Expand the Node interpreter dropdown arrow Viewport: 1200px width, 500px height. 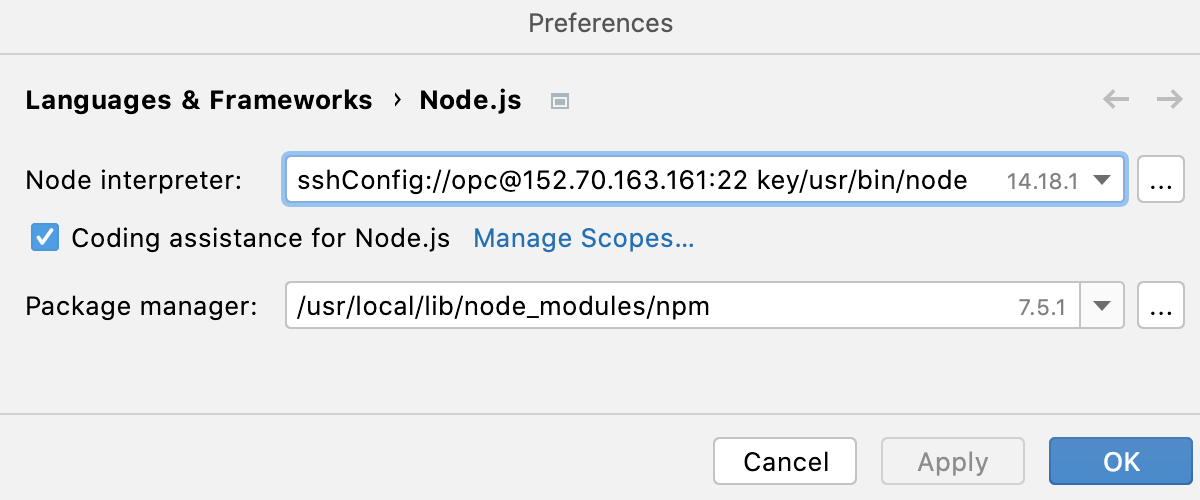point(1101,180)
